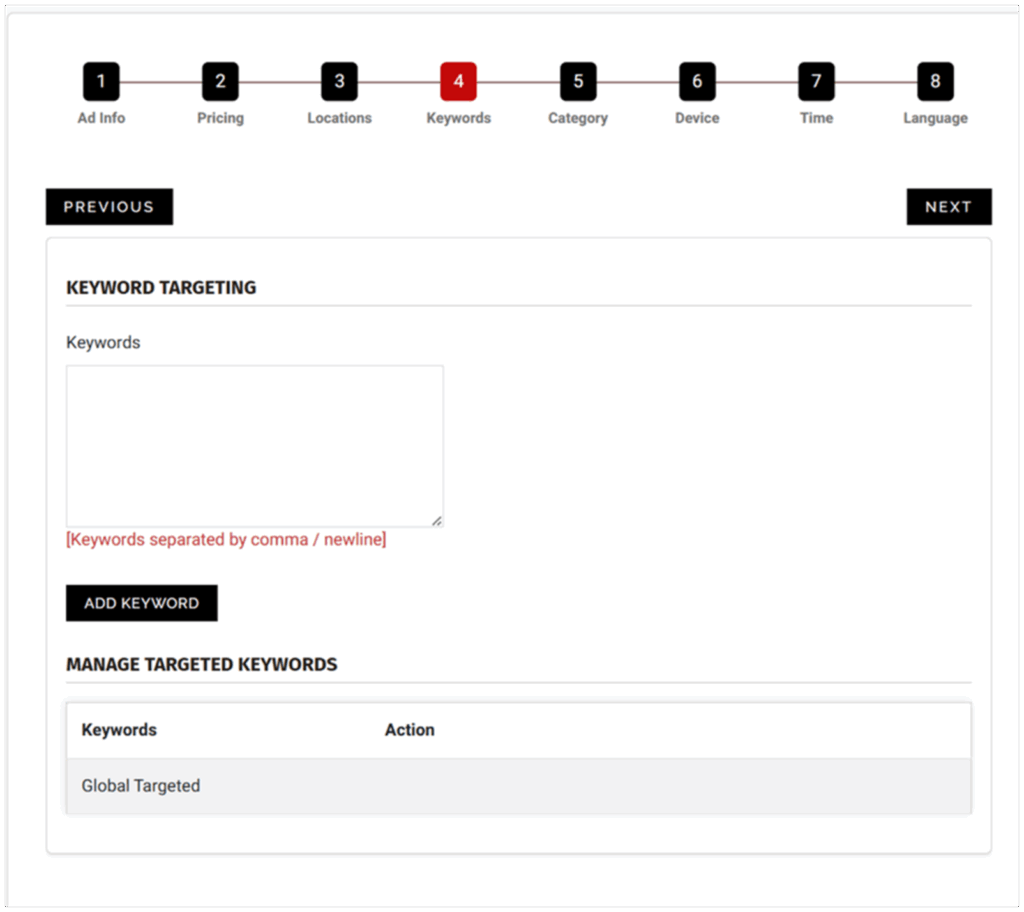Click the Ad Info step label
Image resolution: width=1024 pixels, height=912 pixels.
coord(101,118)
